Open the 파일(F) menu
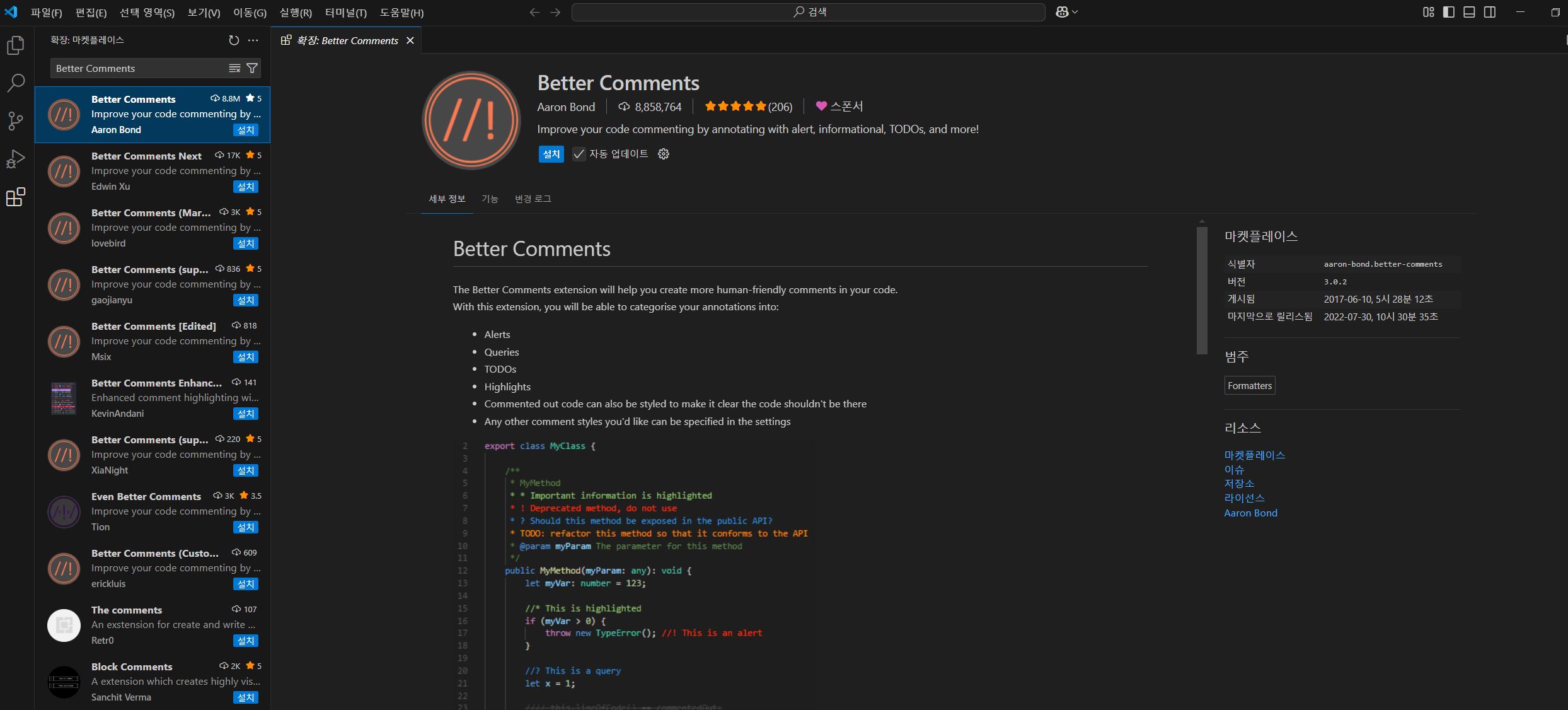This screenshot has height=710, width=1568. point(47,13)
